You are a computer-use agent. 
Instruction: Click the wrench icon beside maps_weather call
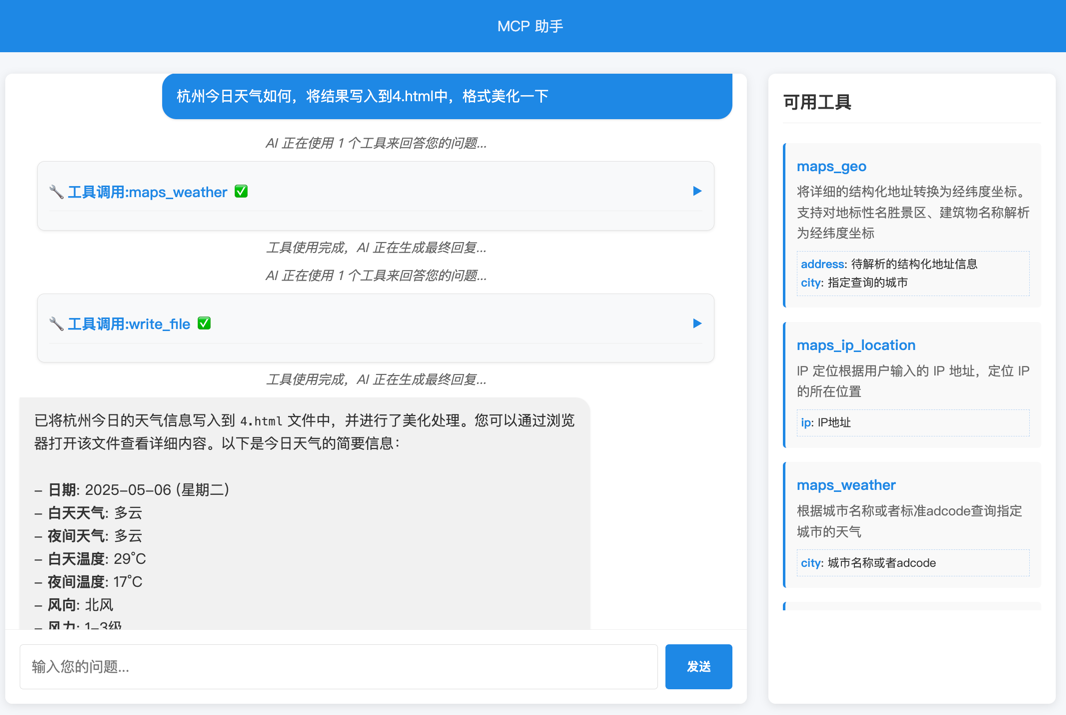tap(56, 192)
